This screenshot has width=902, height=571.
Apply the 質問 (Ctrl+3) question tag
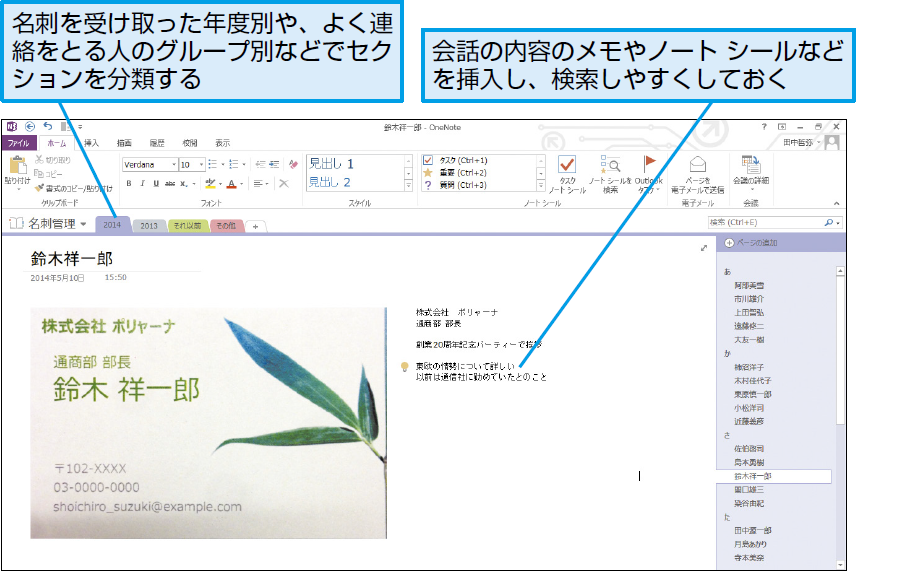point(455,185)
